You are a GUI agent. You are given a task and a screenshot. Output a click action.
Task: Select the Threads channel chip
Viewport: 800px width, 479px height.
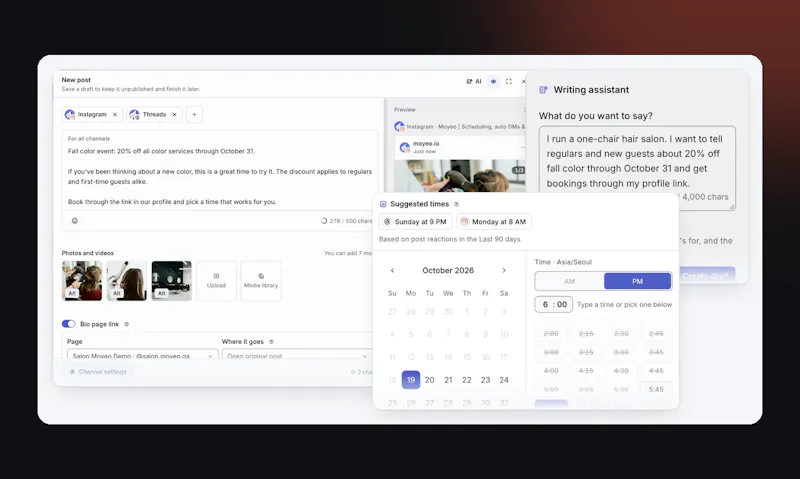(x=155, y=114)
